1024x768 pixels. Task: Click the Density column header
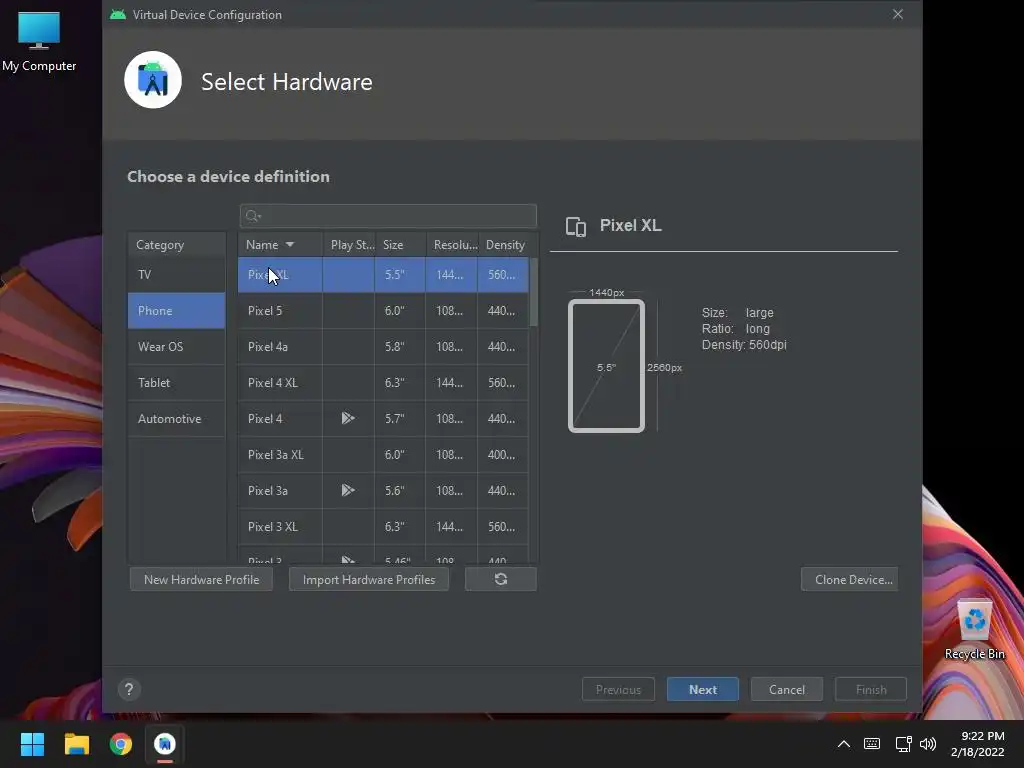505,245
